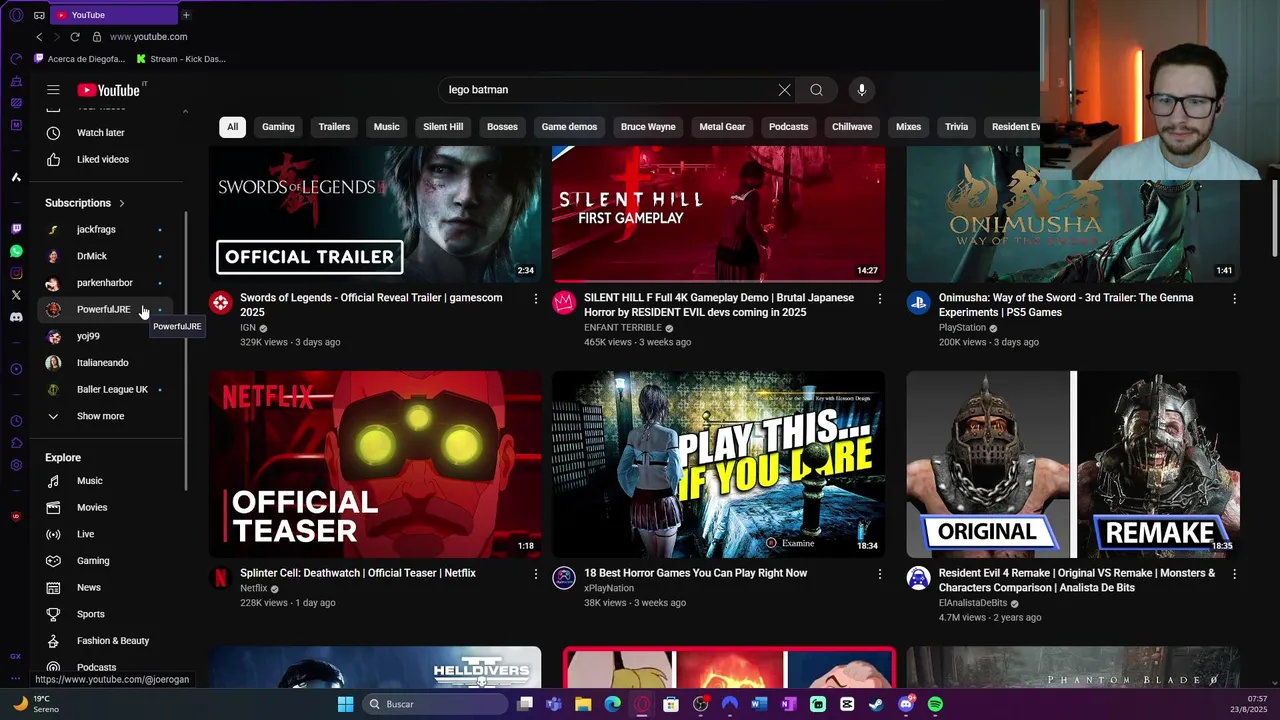Select the Podcasts filter chip
The image size is (1280, 720).
point(788,127)
